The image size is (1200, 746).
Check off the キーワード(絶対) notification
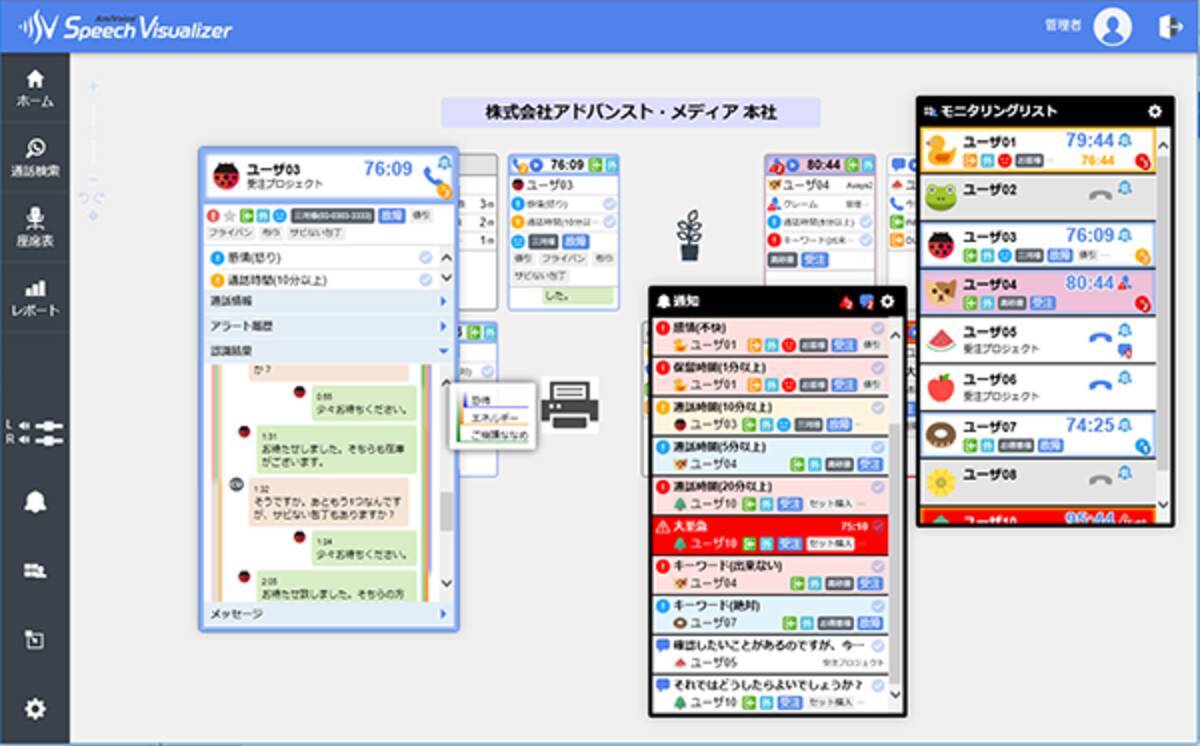pyautogui.click(x=877, y=605)
